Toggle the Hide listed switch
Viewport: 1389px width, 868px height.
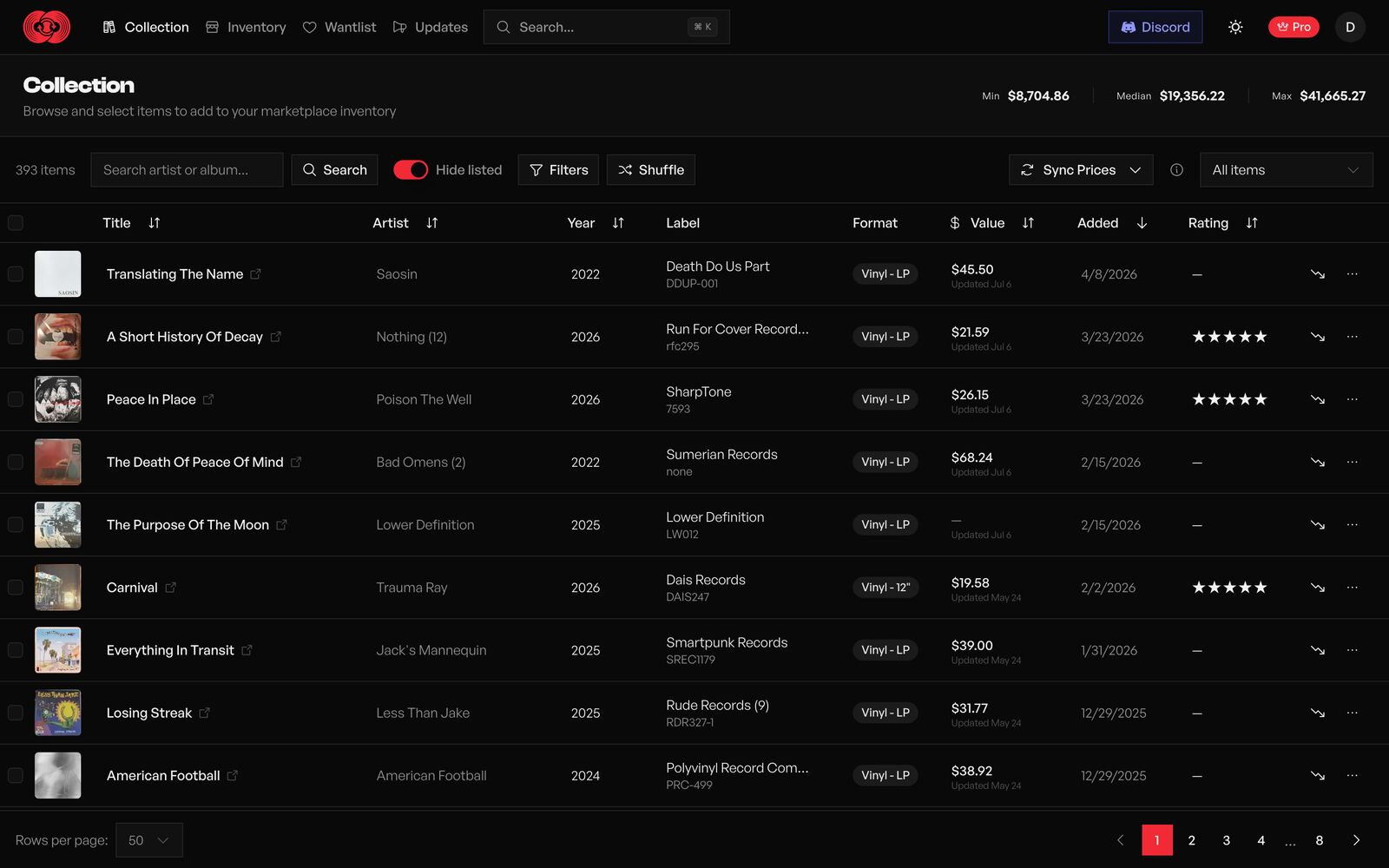(x=411, y=170)
